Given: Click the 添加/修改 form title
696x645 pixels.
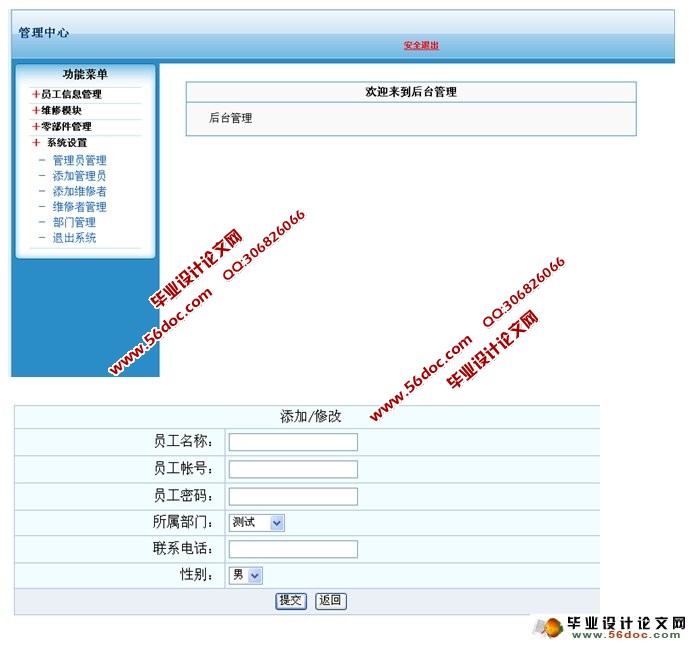Looking at the screenshot, I should pos(310,416).
